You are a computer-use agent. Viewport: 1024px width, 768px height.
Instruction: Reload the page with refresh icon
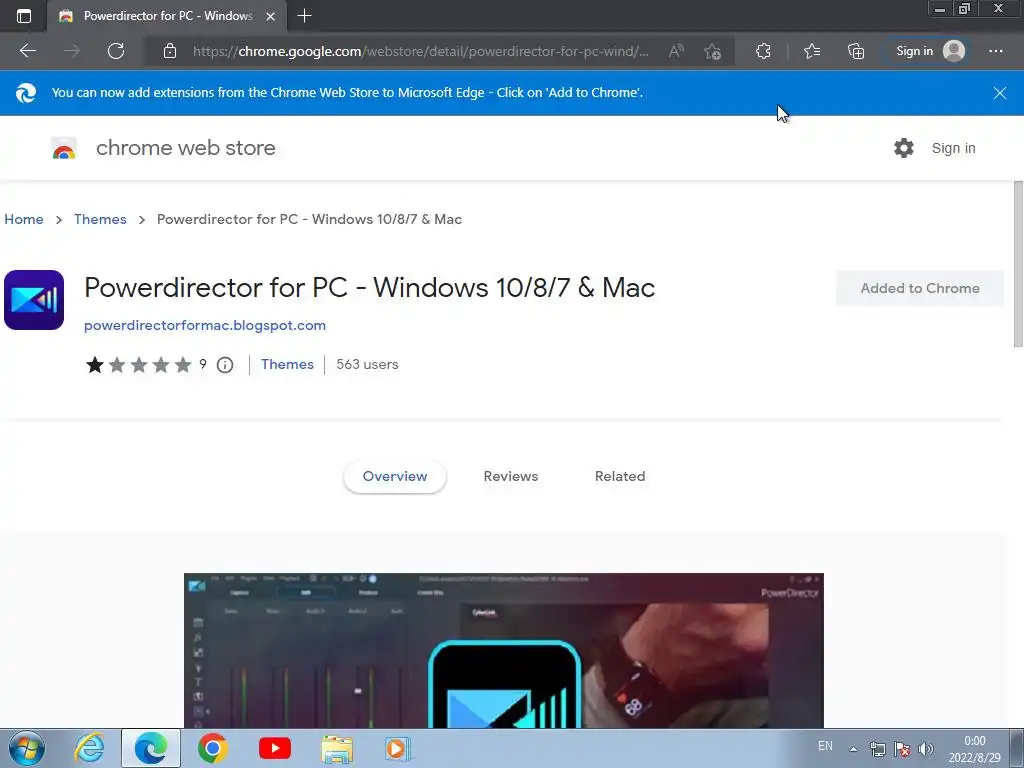[116, 51]
